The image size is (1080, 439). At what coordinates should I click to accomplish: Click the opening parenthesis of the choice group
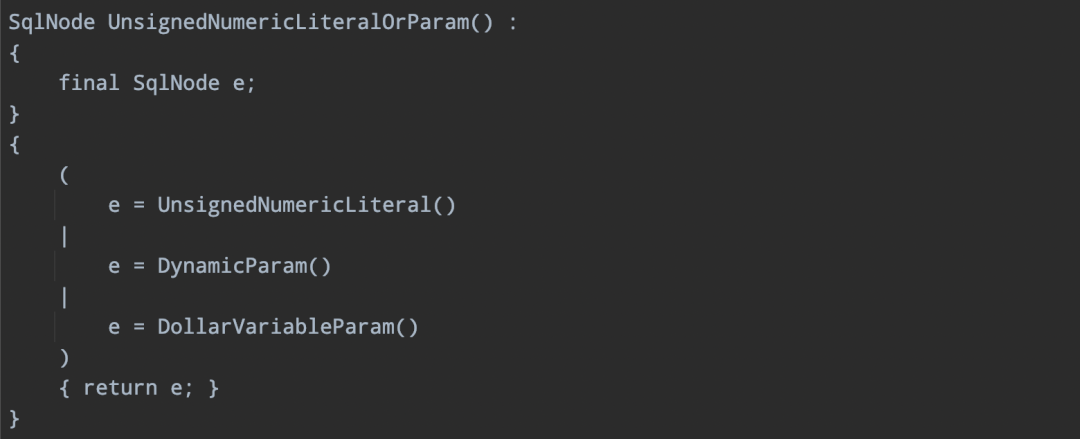(x=65, y=175)
